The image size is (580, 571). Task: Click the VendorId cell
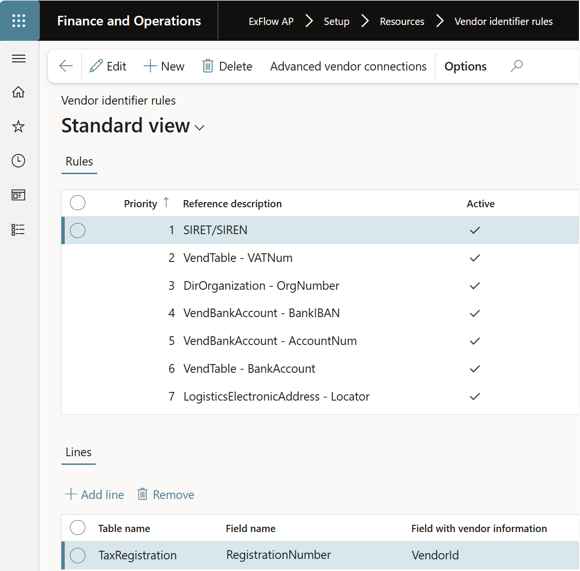coord(435,555)
